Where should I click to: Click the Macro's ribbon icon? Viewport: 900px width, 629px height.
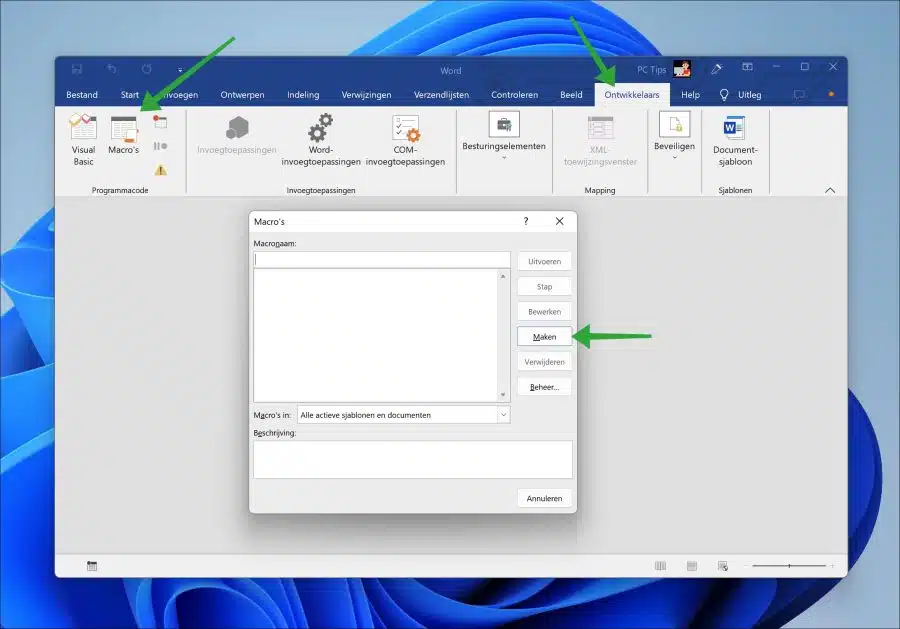click(123, 135)
